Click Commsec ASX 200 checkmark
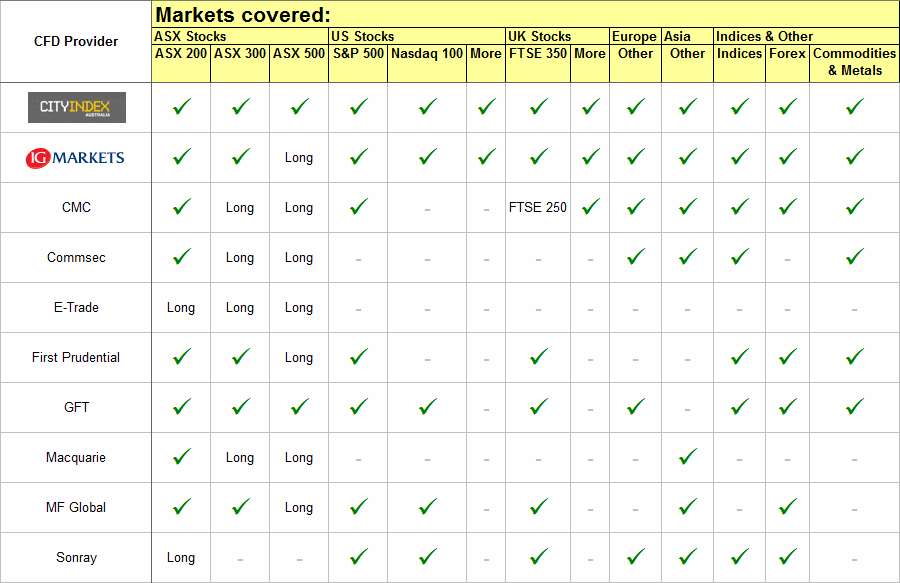 coord(181,256)
